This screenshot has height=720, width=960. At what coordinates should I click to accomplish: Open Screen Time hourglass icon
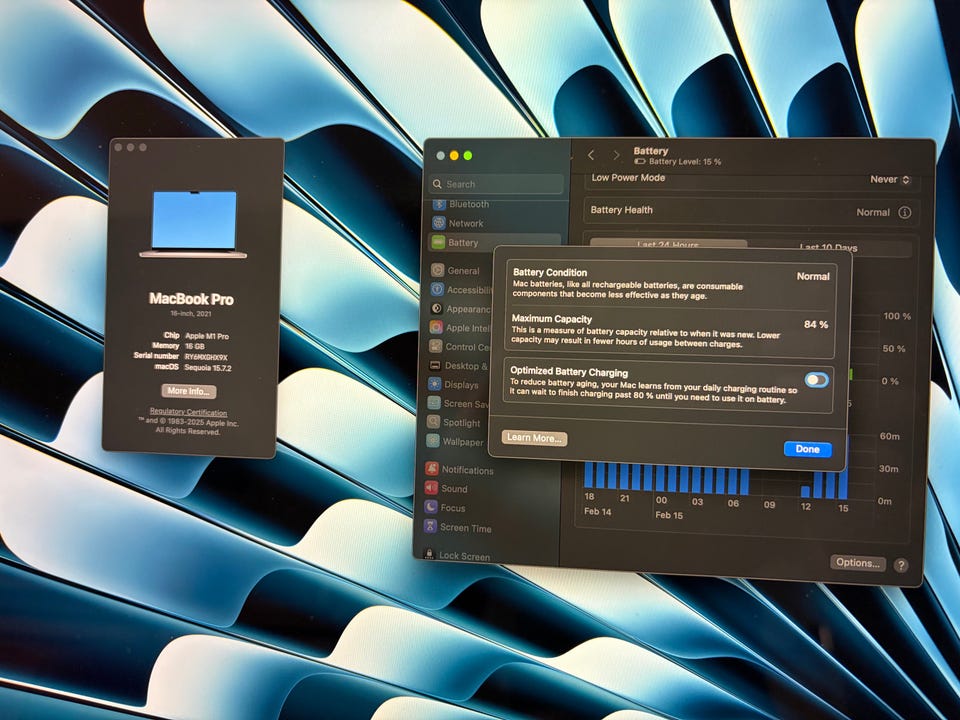(430, 527)
